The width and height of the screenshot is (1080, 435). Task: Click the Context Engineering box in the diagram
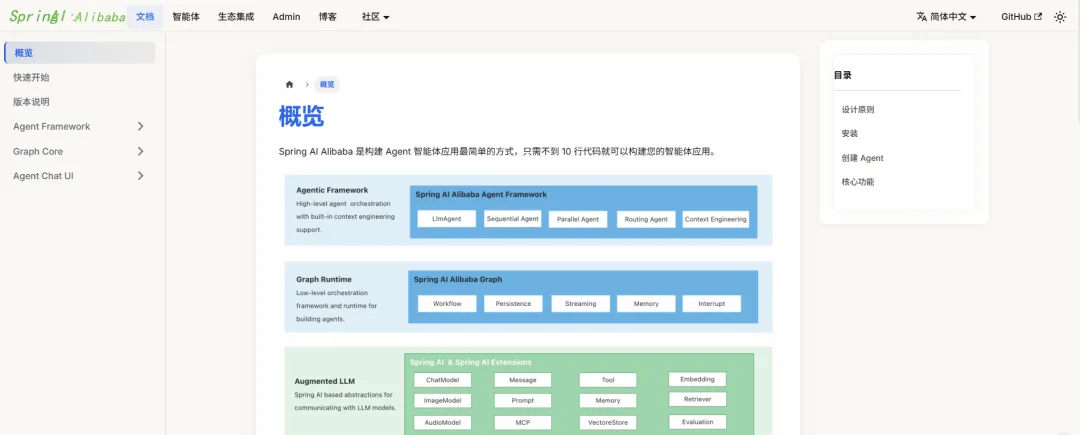pos(716,220)
